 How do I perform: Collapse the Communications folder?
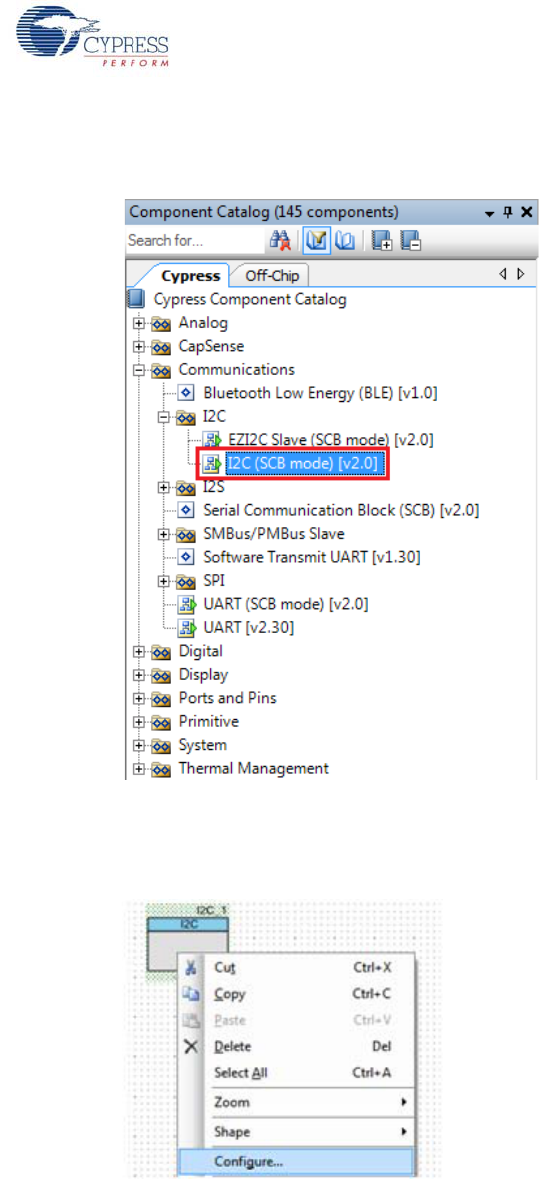pyautogui.click(x=138, y=370)
